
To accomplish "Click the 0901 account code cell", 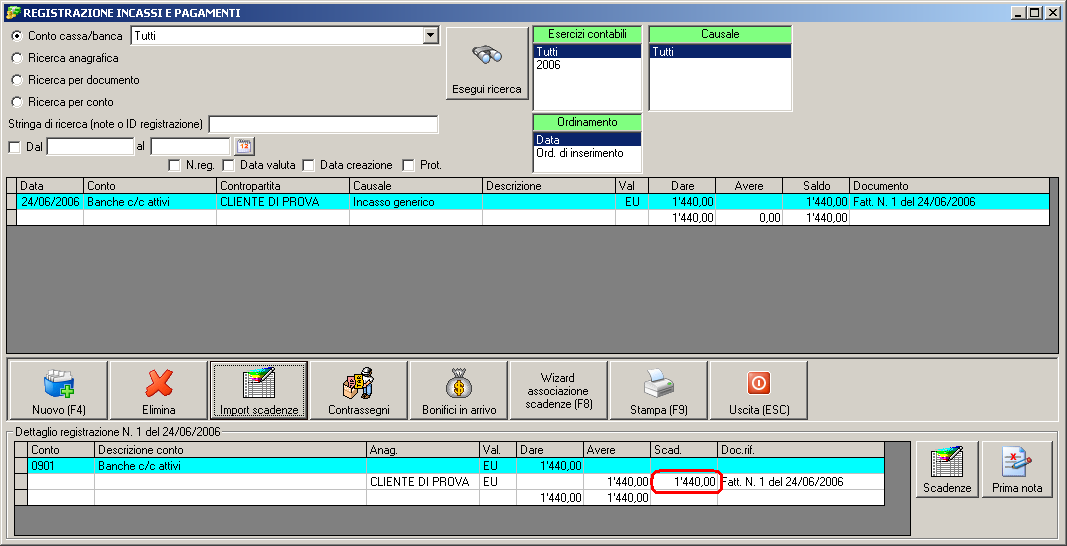I will [61, 466].
